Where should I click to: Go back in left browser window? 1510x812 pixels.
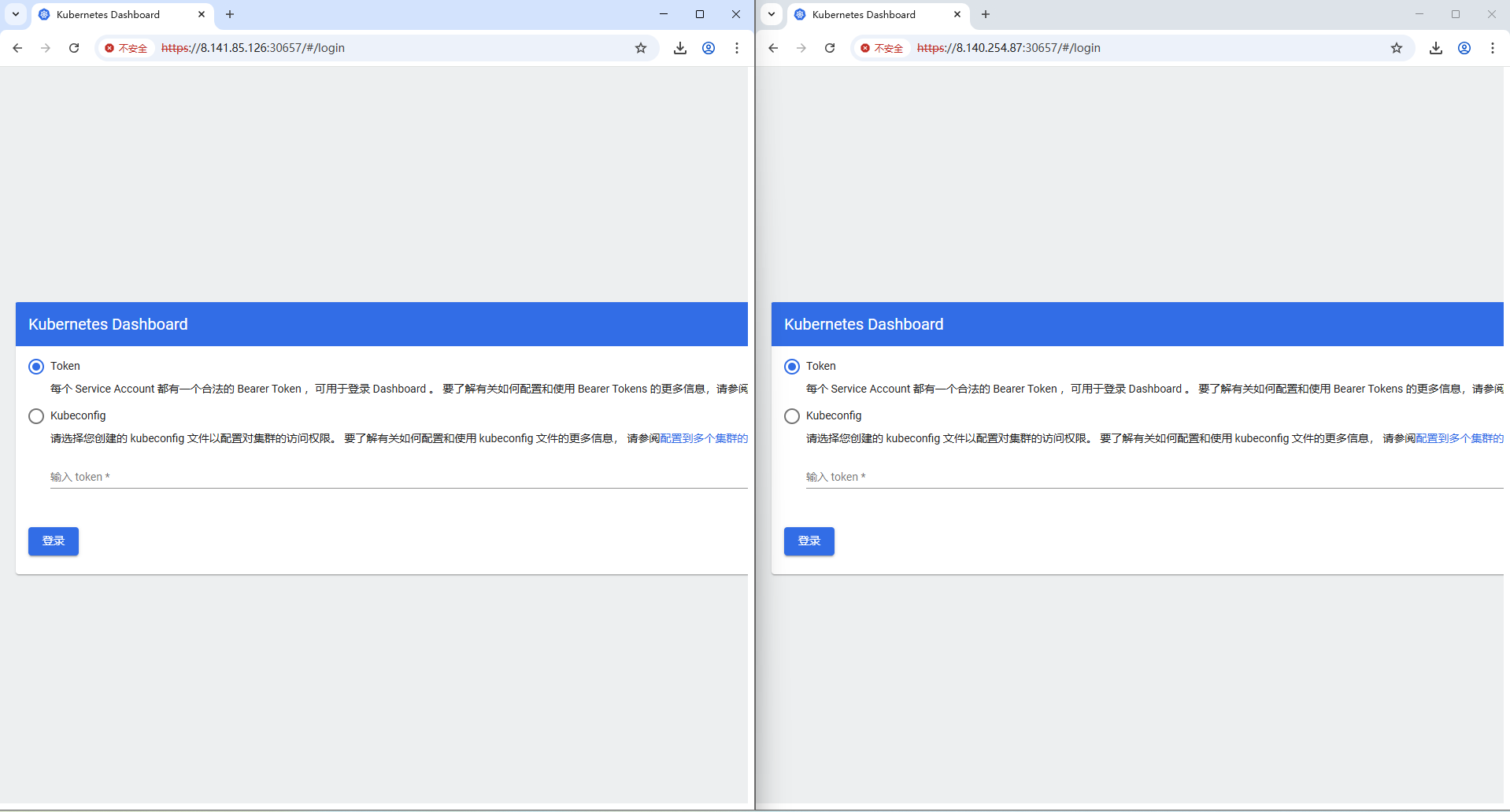tap(17, 48)
